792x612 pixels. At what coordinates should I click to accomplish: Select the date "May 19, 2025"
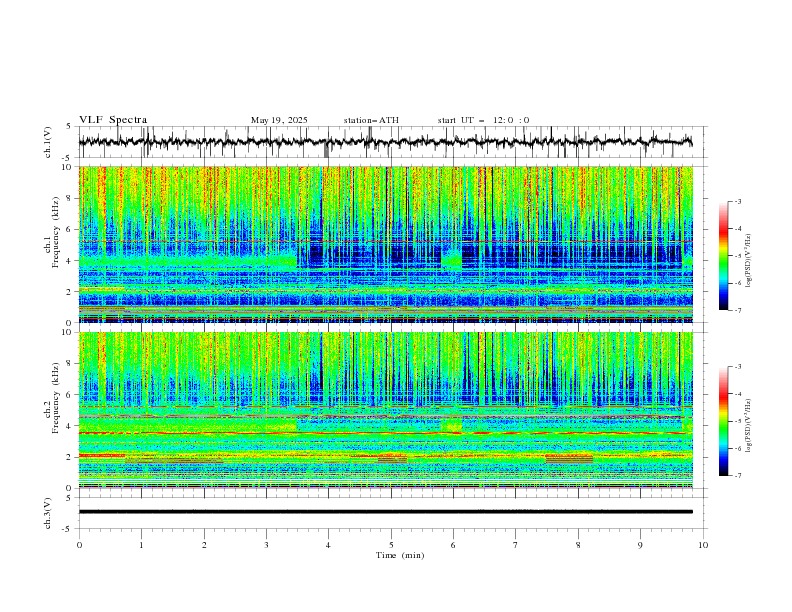point(279,120)
